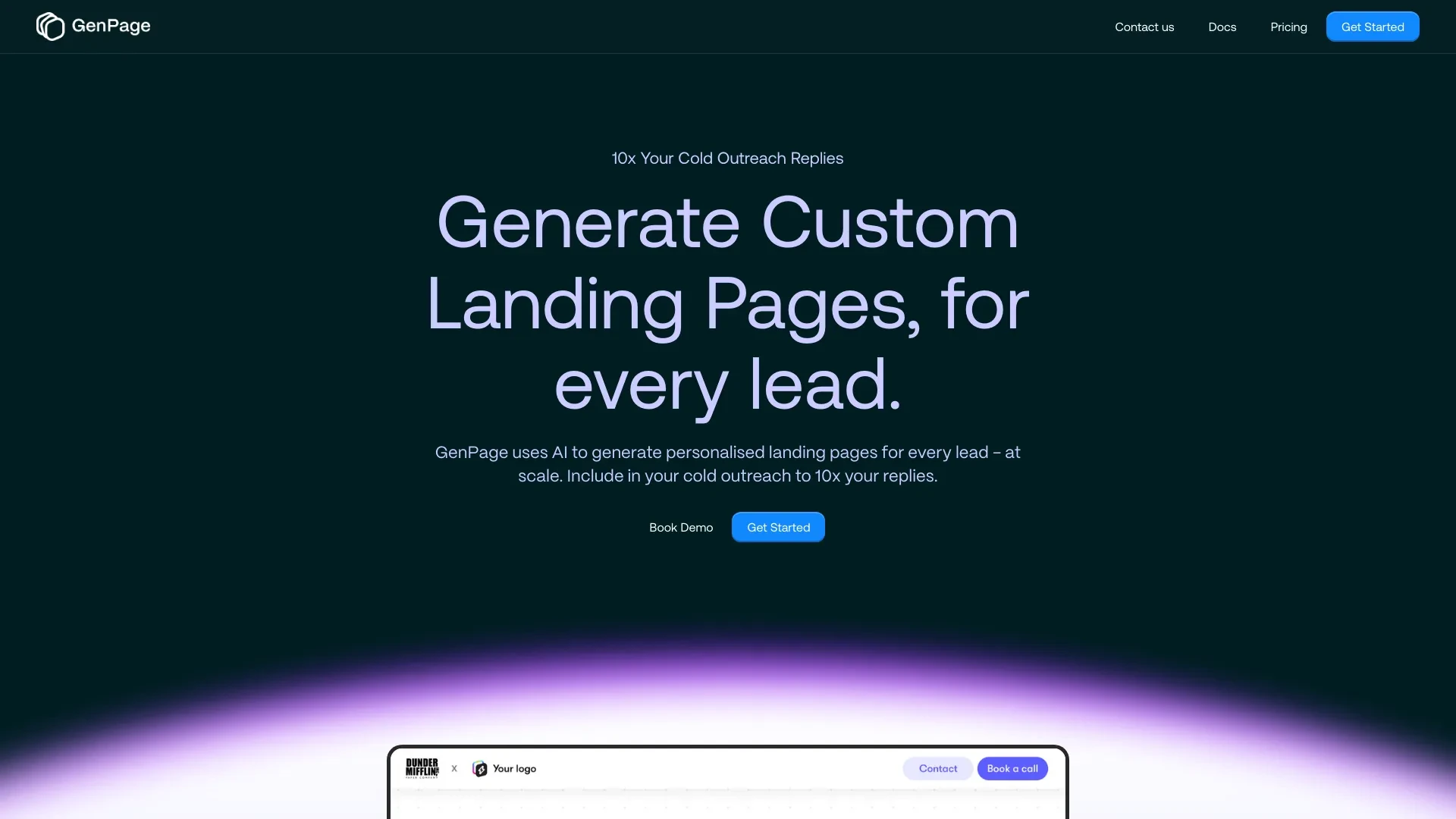Toggle the navbar Get Started button state
This screenshot has width=1456, height=819.
1372,26
